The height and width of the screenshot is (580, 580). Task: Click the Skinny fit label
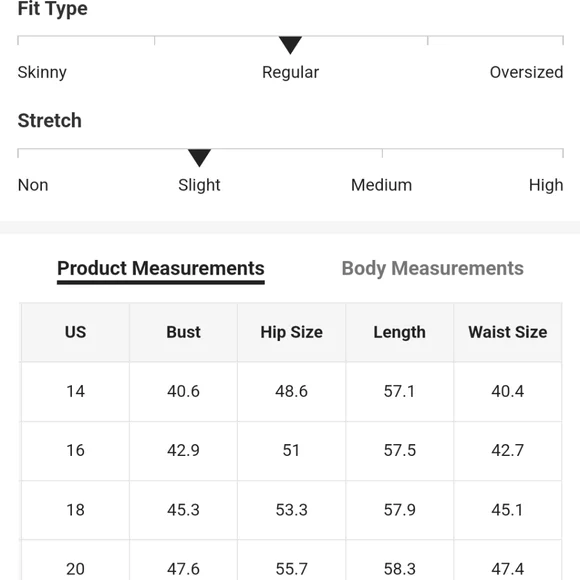point(42,72)
